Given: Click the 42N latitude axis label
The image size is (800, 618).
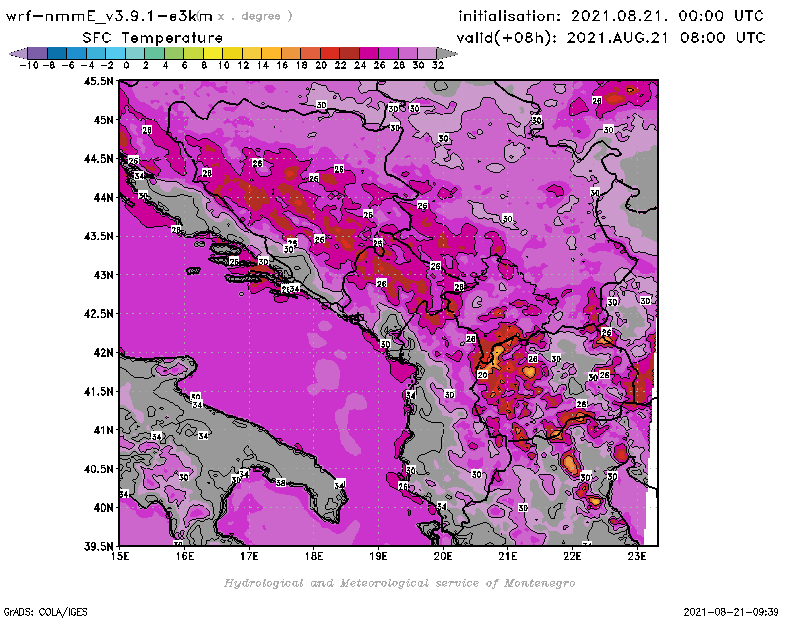Looking at the screenshot, I should tap(102, 352).
